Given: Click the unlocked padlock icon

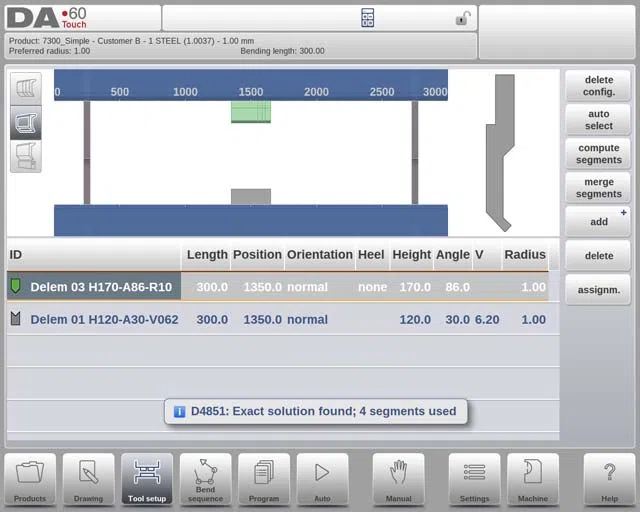Looking at the screenshot, I should click(x=463, y=18).
